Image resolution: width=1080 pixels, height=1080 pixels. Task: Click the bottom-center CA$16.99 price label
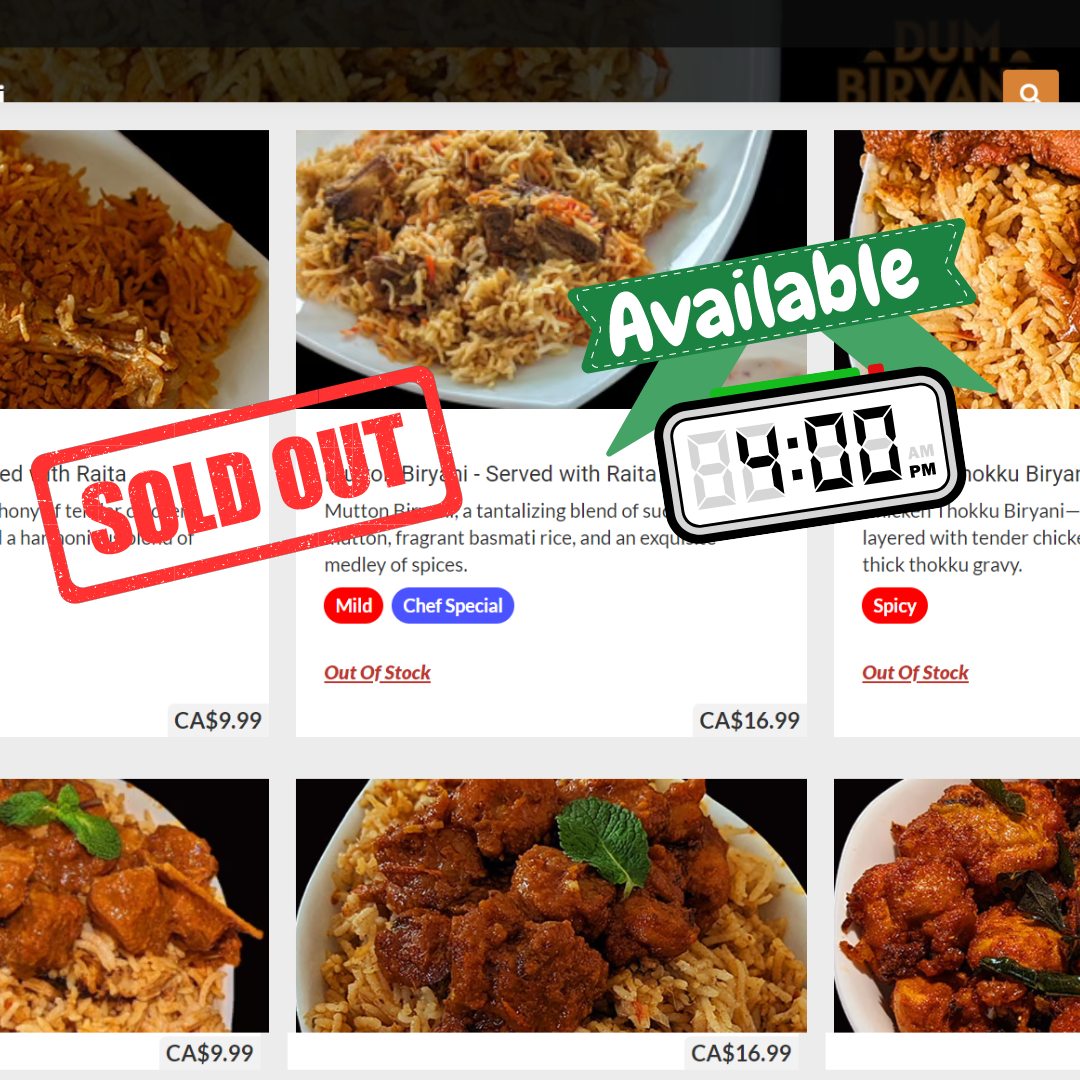point(741,1052)
